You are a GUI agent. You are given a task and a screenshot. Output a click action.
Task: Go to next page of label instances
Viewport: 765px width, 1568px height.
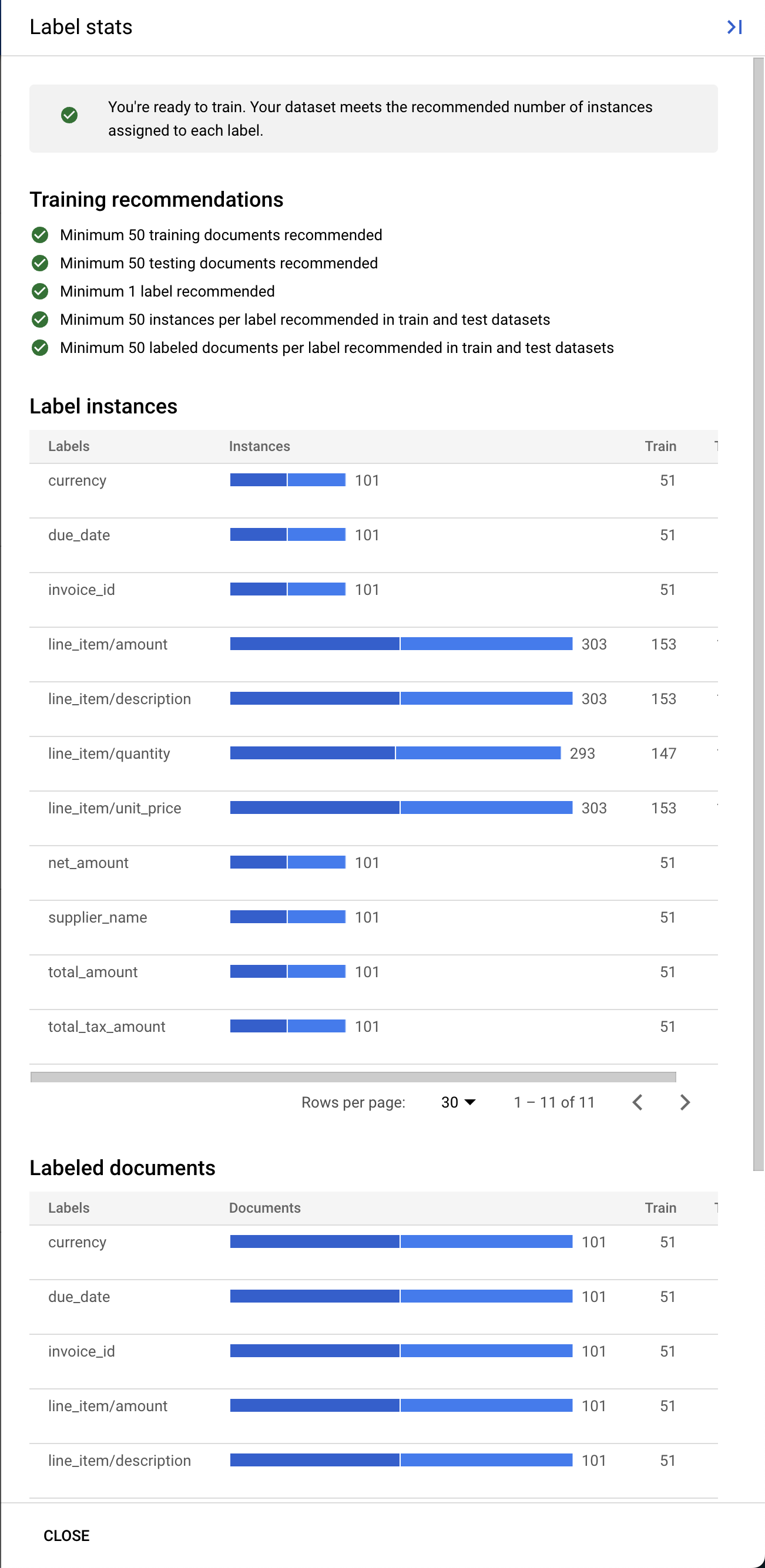coord(685,1102)
